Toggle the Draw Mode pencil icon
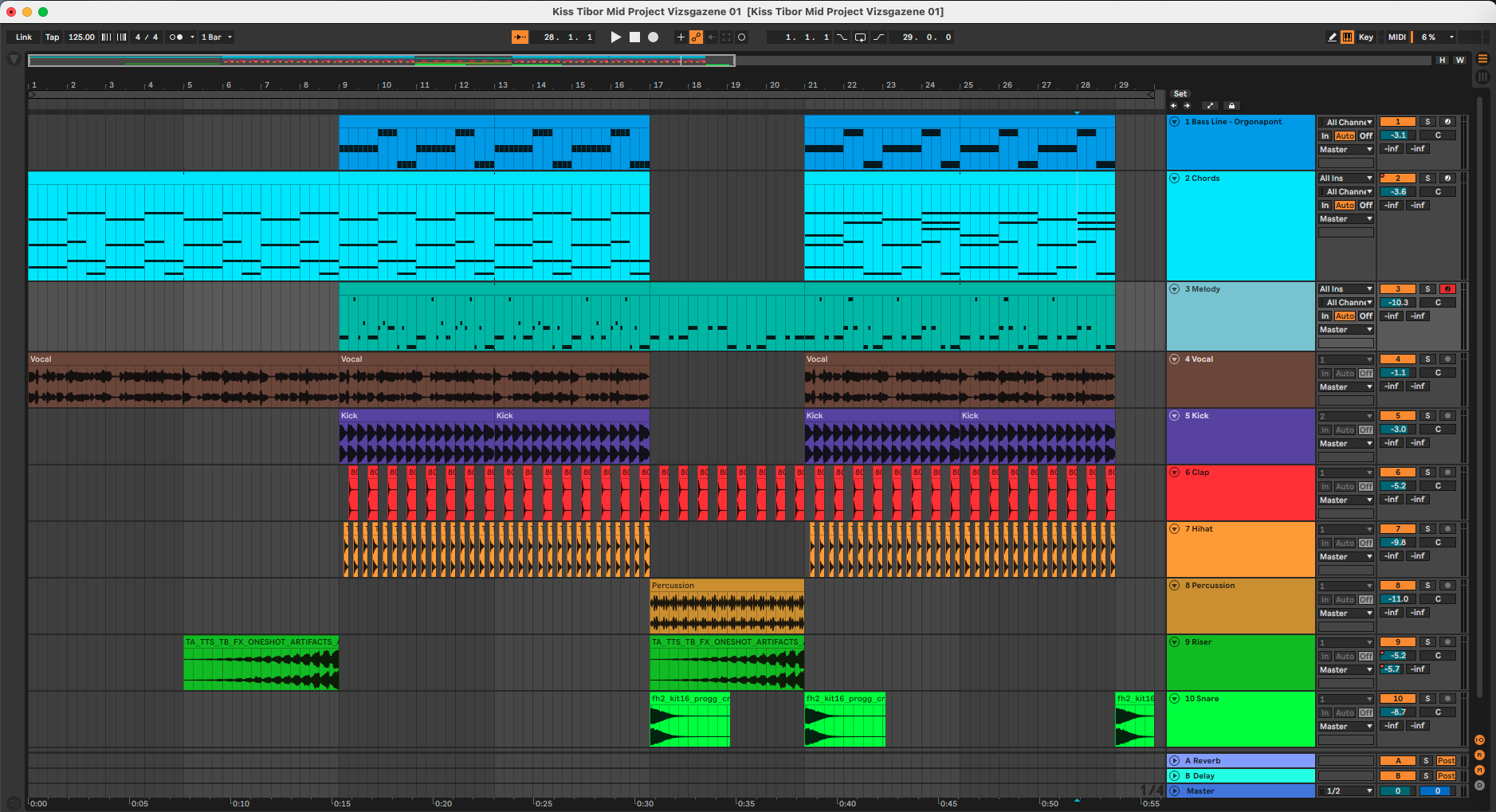Screen dimensions: 1496x812 click(x=1332, y=37)
